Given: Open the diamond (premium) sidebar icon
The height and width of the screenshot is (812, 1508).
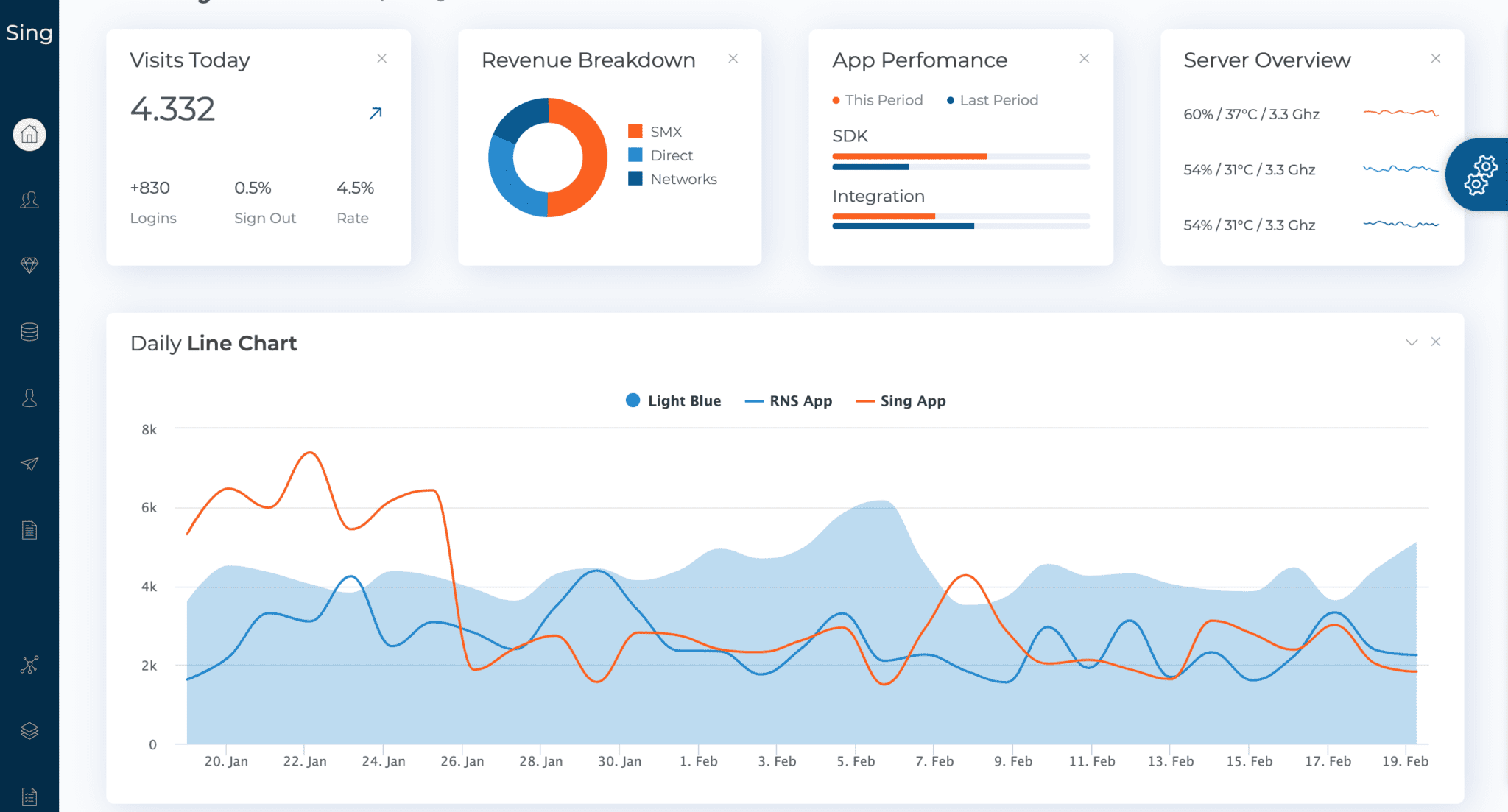Looking at the screenshot, I should (29, 266).
